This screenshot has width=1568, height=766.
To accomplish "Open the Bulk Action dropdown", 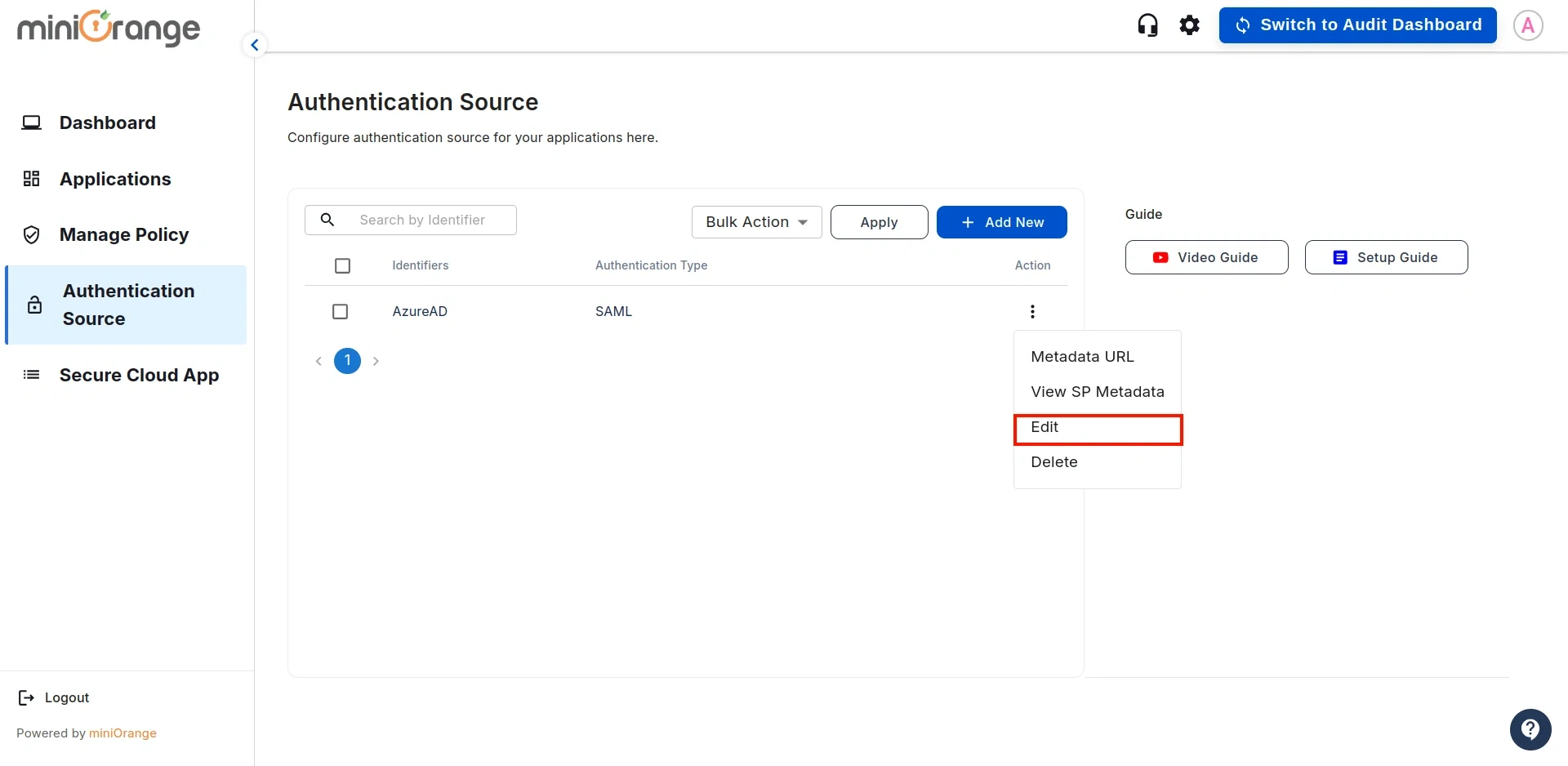I will 755,222.
